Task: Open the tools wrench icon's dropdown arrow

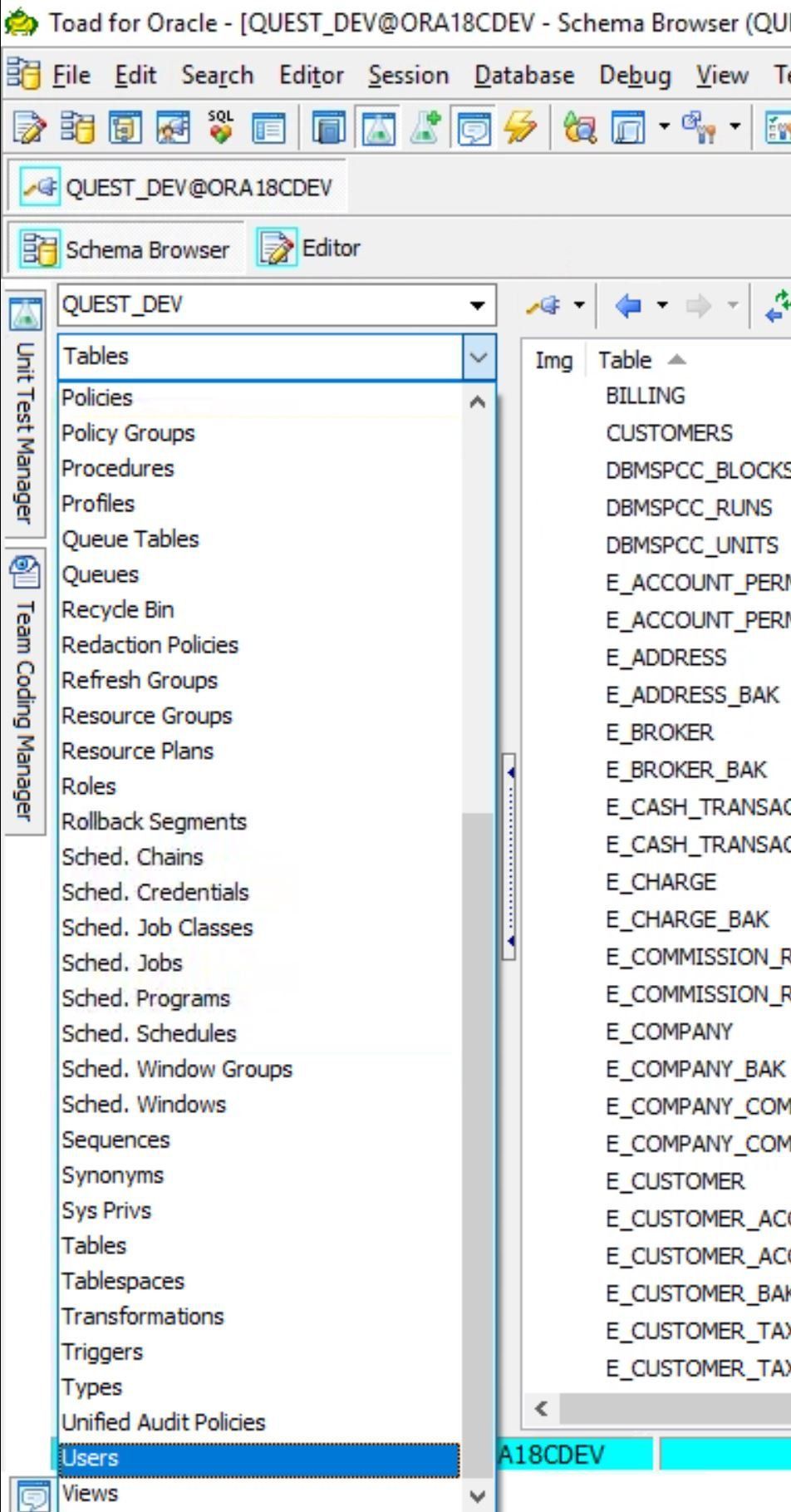Action: (734, 126)
